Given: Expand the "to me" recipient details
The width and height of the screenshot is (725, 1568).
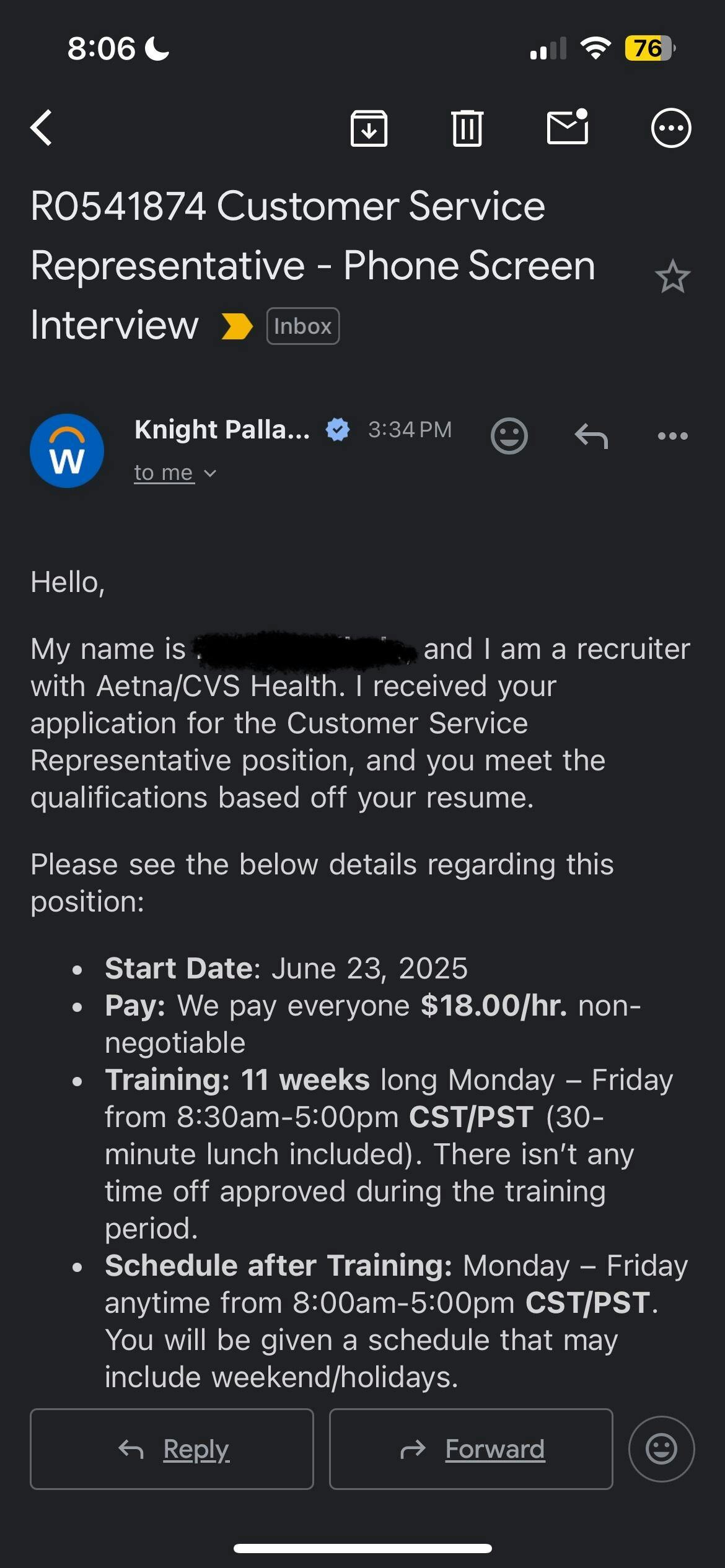Looking at the screenshot, I should point(175,473).
